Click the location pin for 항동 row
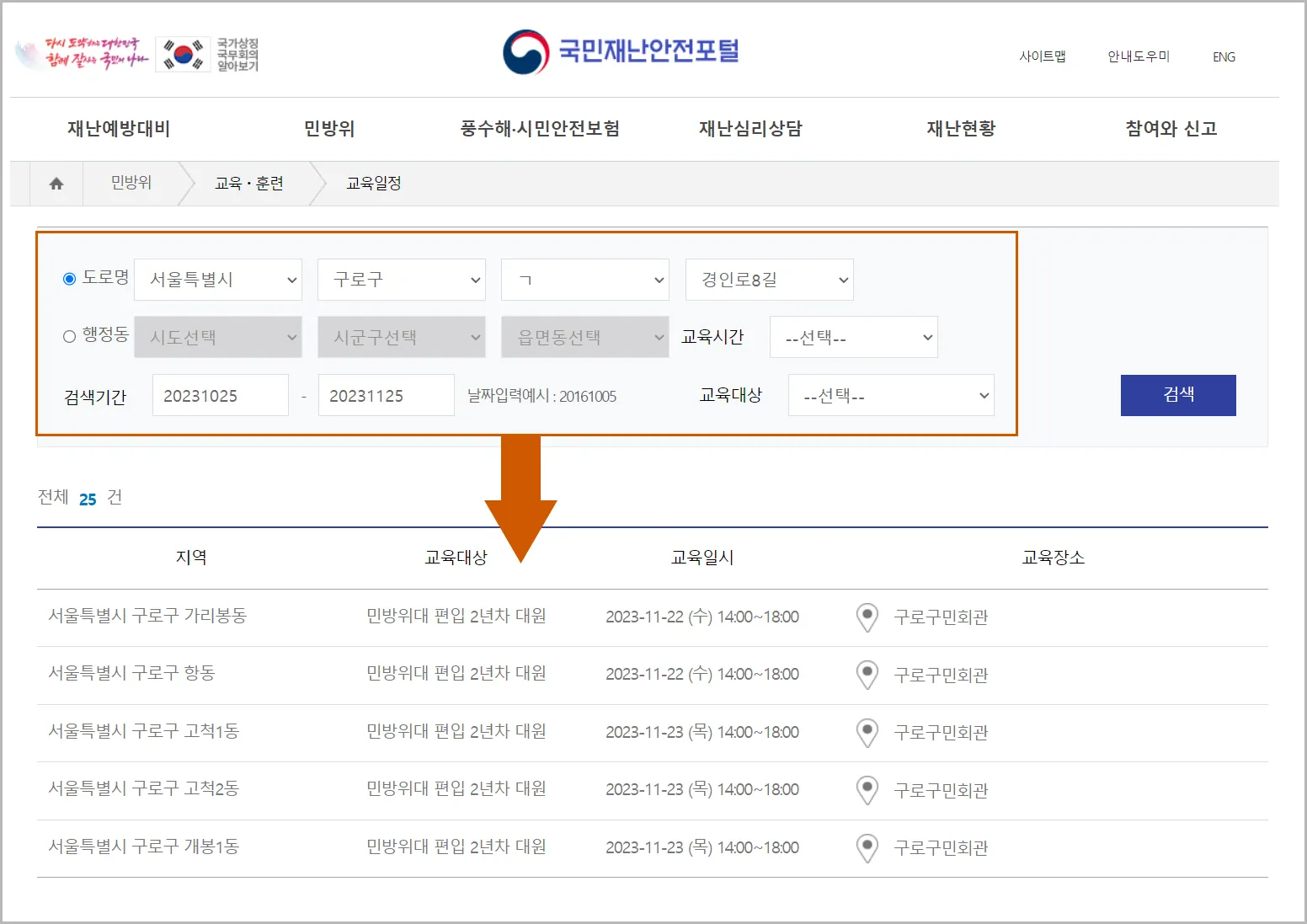 (867, 675)
